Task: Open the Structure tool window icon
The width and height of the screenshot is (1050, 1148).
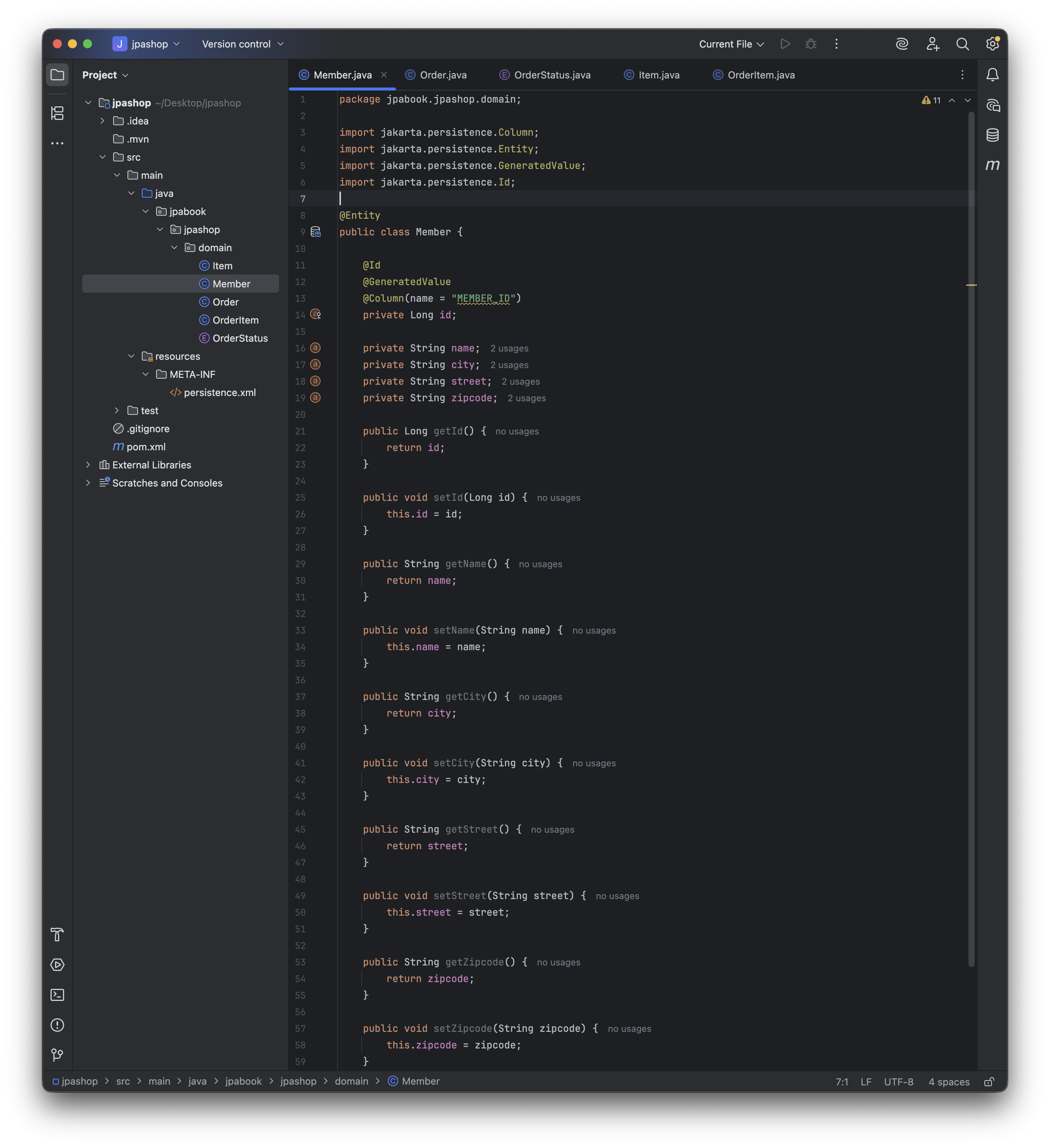Action: click(57, 113)
